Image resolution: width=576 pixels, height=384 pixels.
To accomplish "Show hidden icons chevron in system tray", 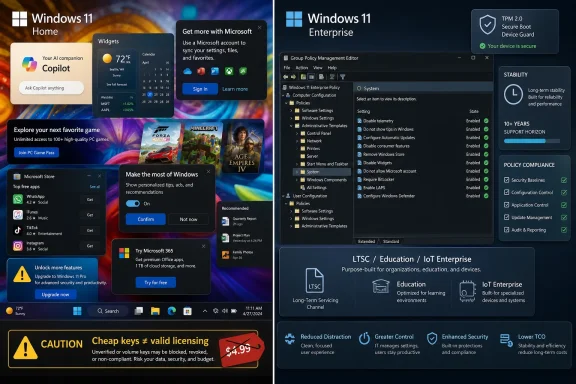I will [x=205, y=311].
